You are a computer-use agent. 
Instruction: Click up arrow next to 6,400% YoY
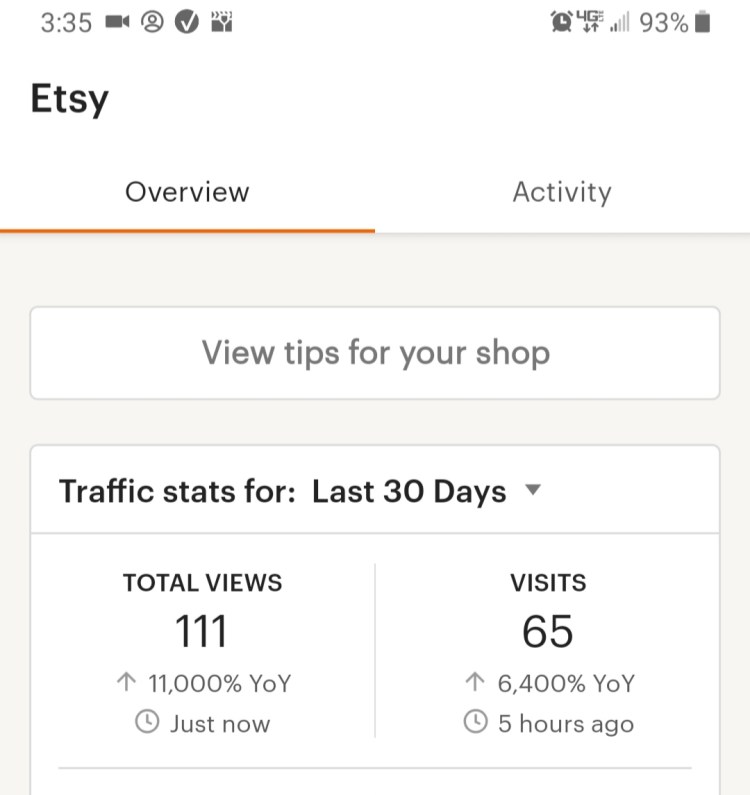click(x=475, y=684)
